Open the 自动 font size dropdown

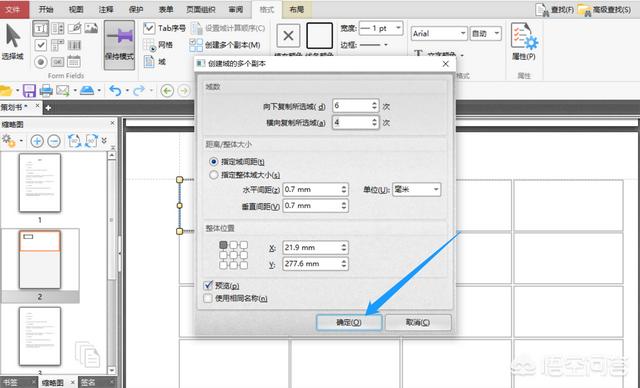tap(485, 33)
